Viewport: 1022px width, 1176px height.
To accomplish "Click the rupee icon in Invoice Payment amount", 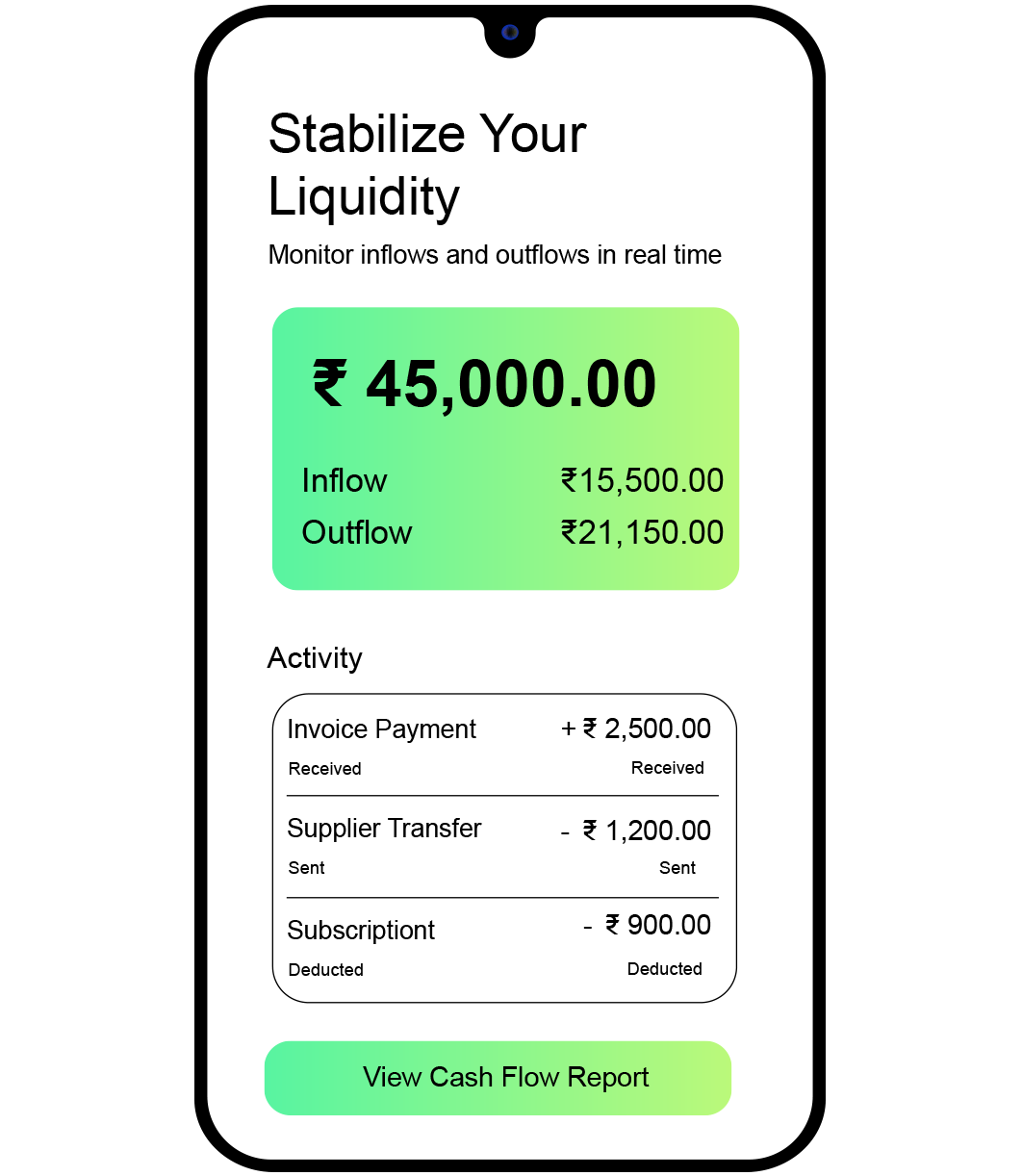I will tap(592, 729).
